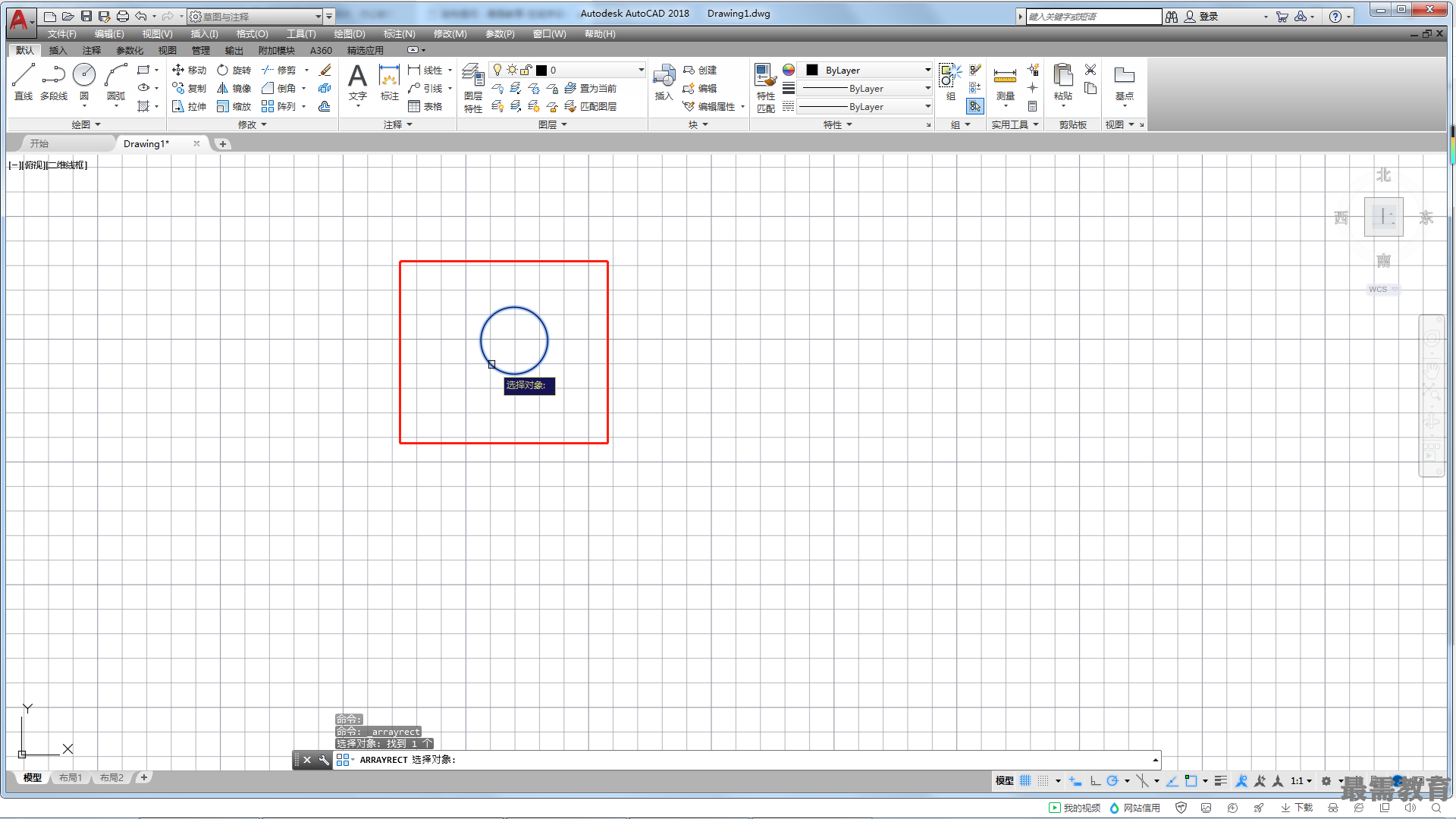
Task: Toggle snap mode in status bar
Action: click(x=1043, y=780)
